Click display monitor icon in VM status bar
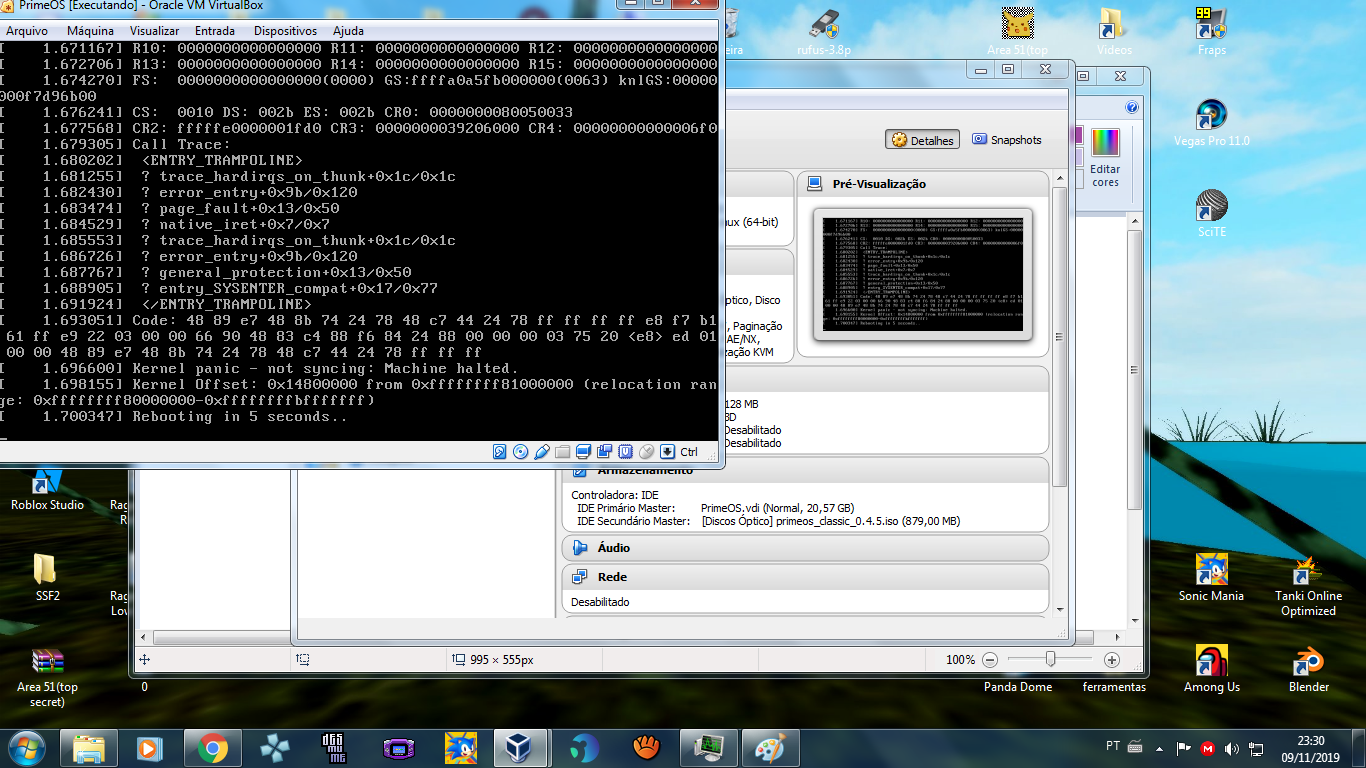1366x768 pixels. coord(584,452)
